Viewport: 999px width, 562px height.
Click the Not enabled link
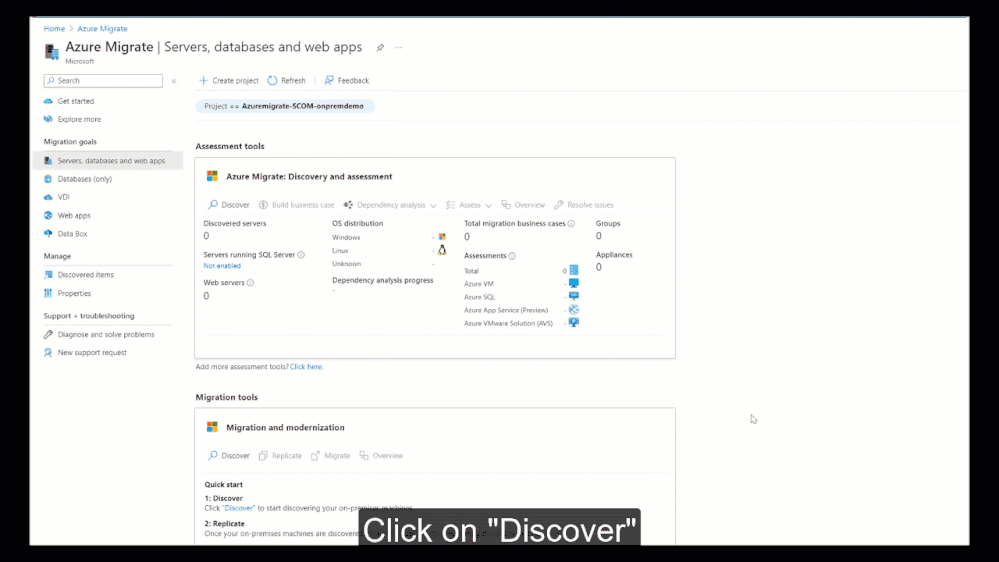(x=222, y=266)
